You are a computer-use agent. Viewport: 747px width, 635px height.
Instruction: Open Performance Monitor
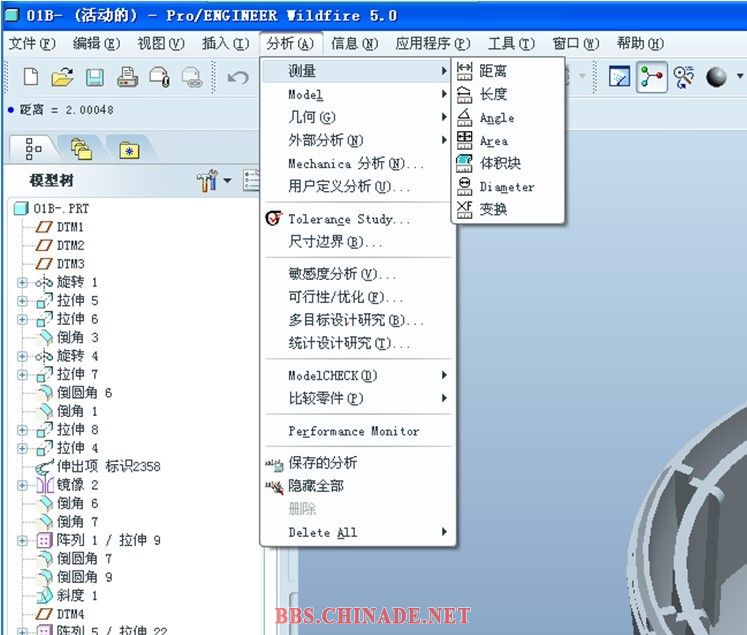[357, 431]
